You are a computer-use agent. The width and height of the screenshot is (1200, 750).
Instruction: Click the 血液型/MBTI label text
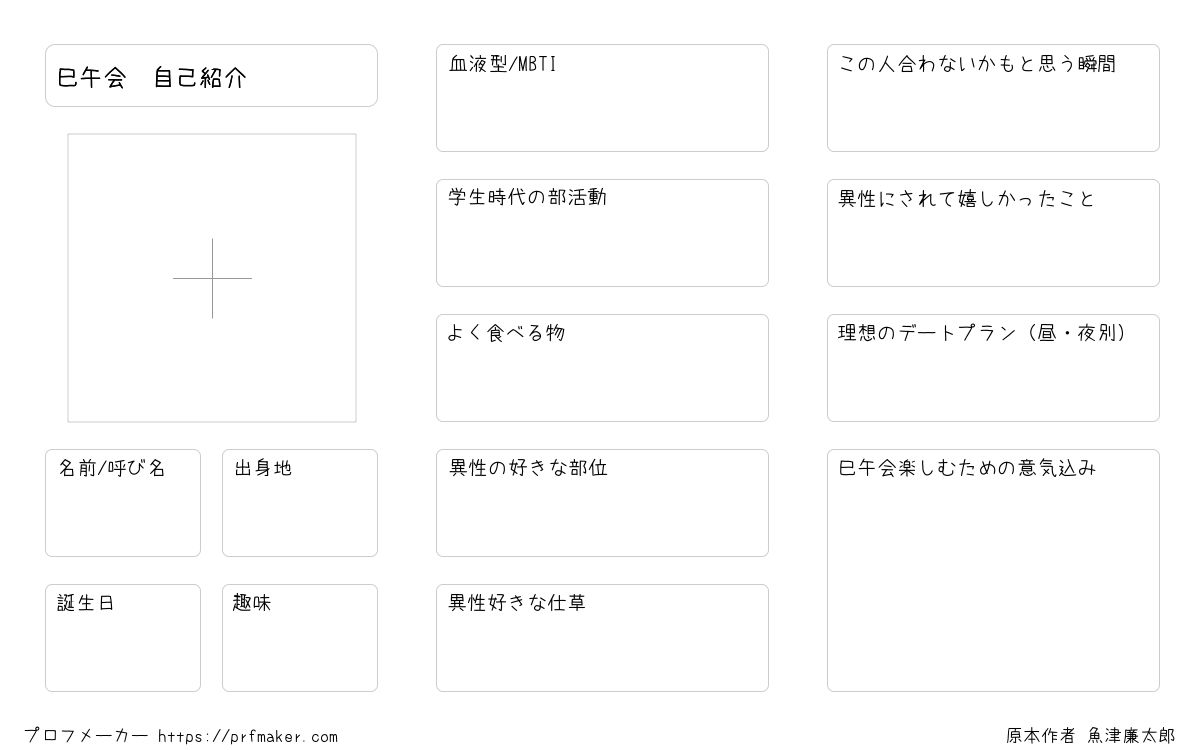click(503, 64)
